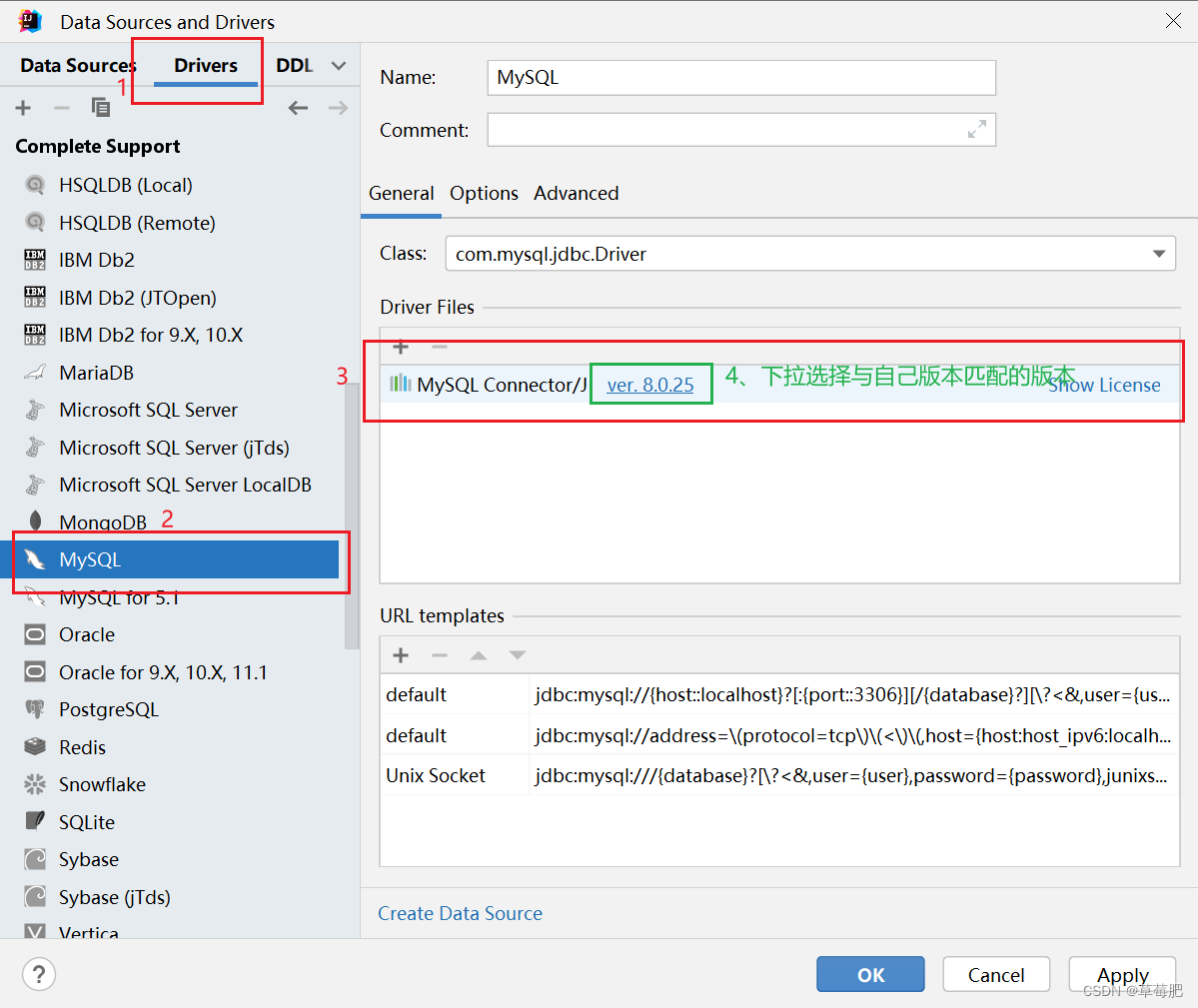
Task: Move URL template up
Action: pyautogui.click(x=479, y=655)
